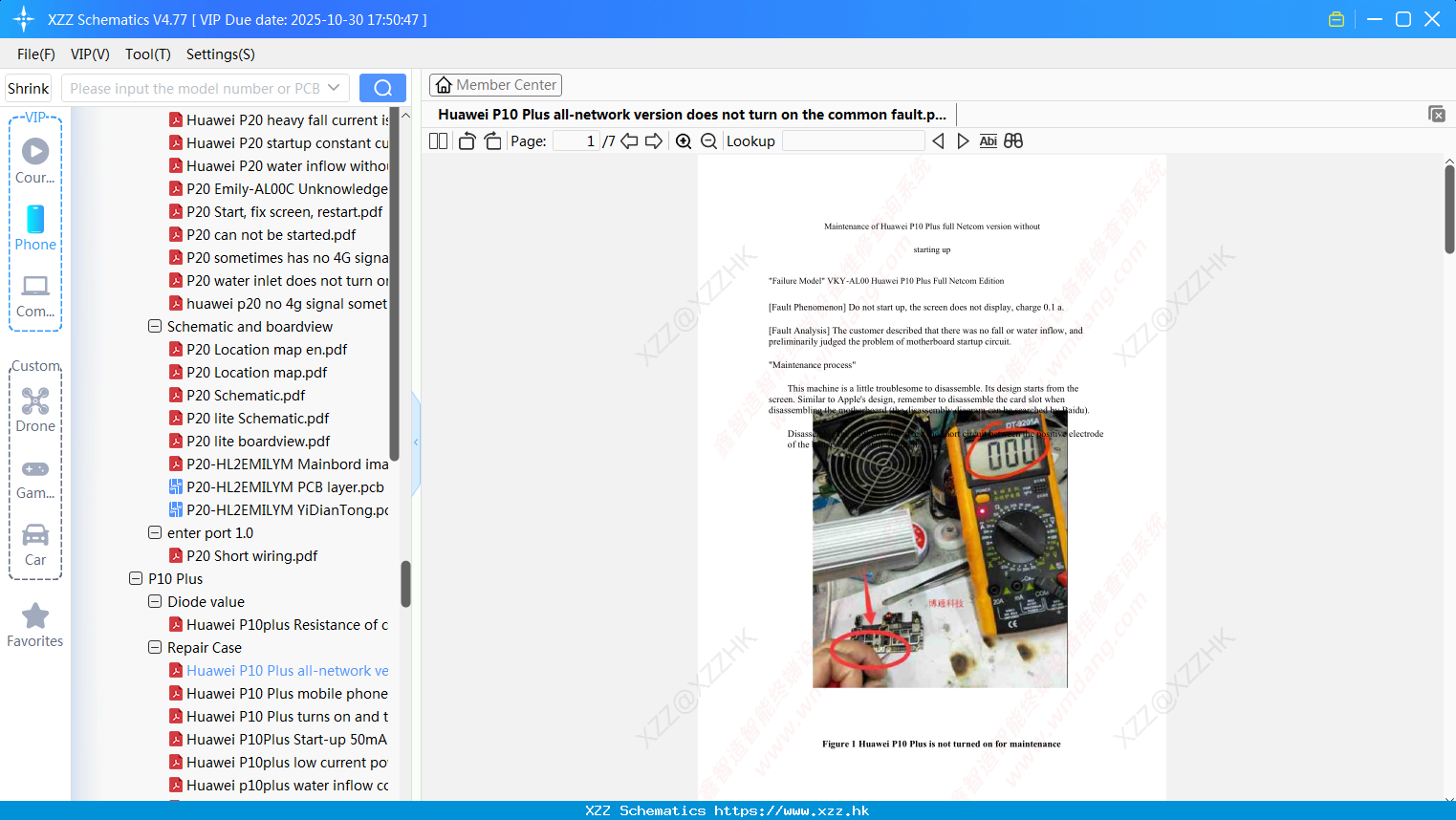
Task: Find next lookup match
Action: (963, 140)
